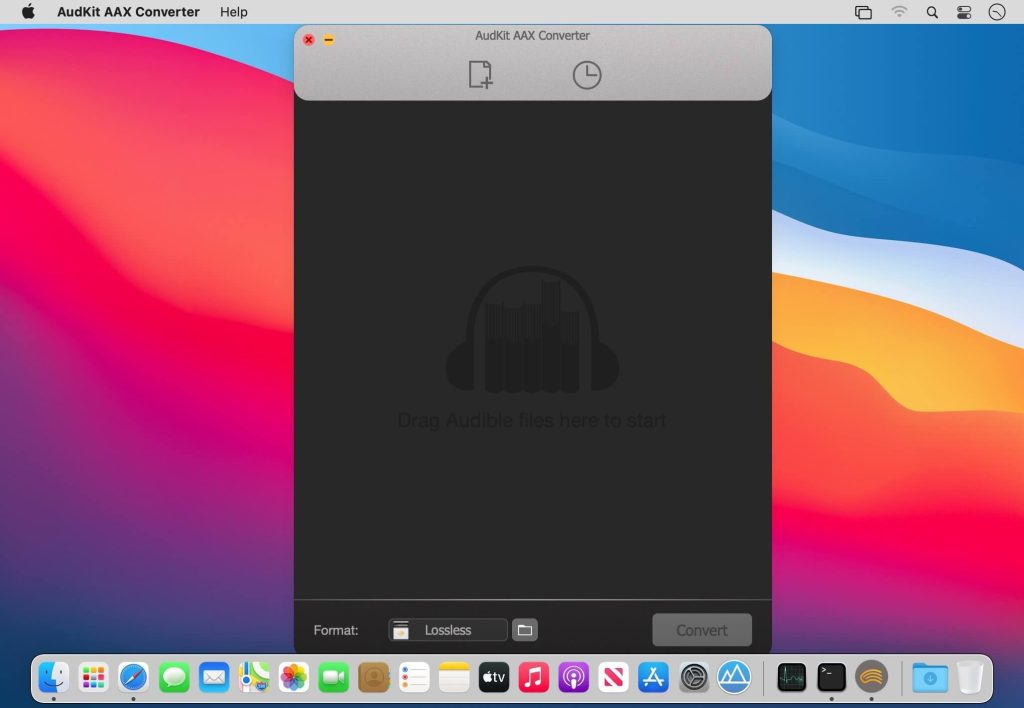Open the Apple TV app in the Dock
The image size is (1024, 708).
tap(494, 677)
